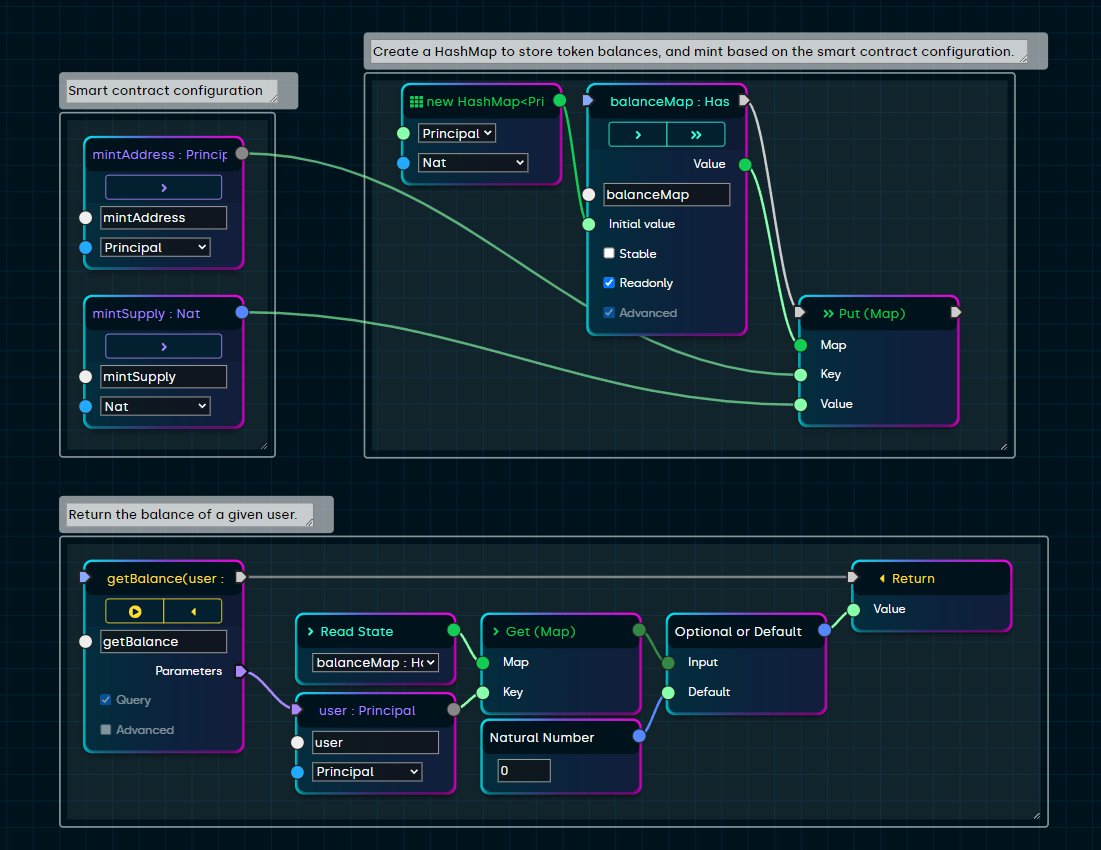
Task: Click the chevron icon on Get (Map) header
Action: [495, 631]
